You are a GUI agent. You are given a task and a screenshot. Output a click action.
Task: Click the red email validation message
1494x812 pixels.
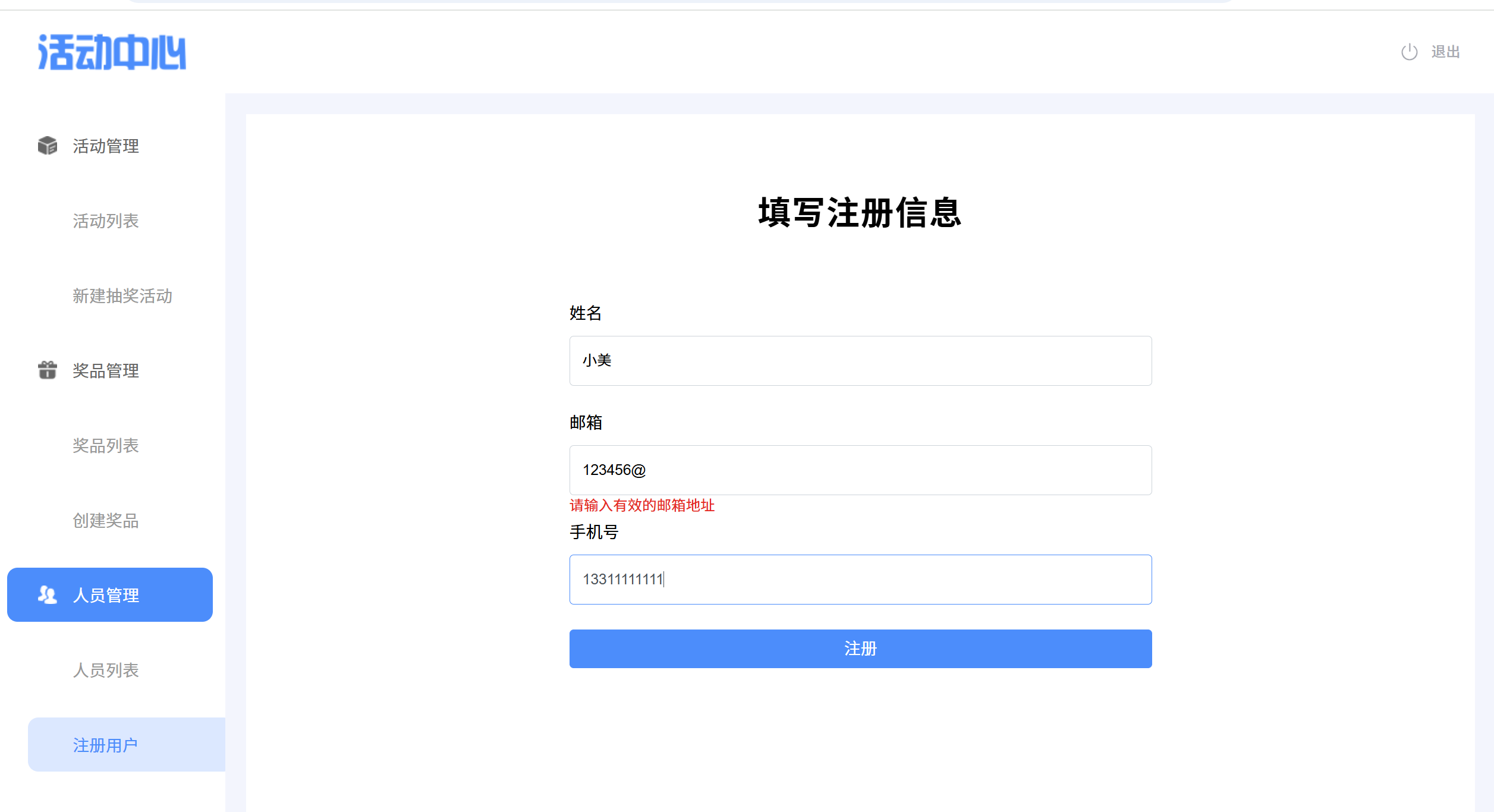pyautogui.click(x=642, y=506)
